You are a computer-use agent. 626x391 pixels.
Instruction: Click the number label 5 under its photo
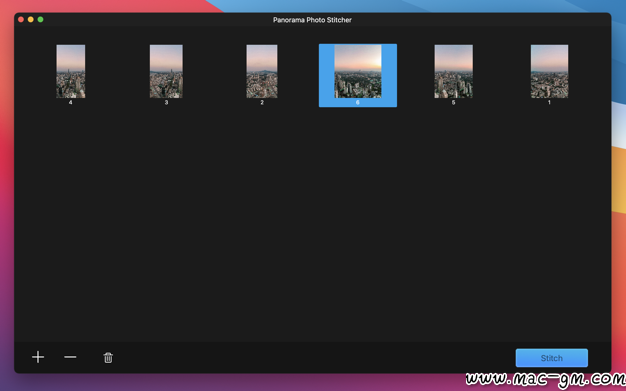pos(454,103)
